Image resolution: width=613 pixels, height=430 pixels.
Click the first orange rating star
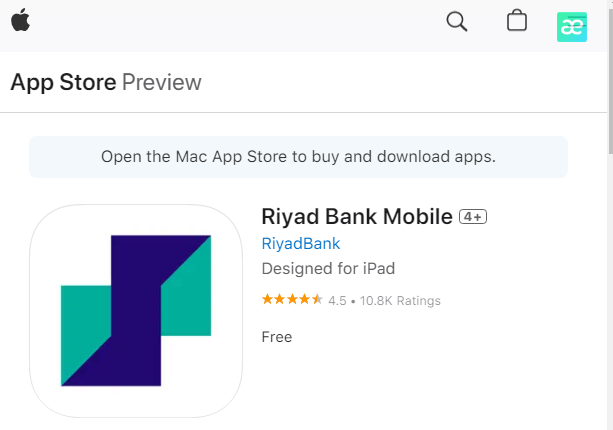[x=267, y=299]
